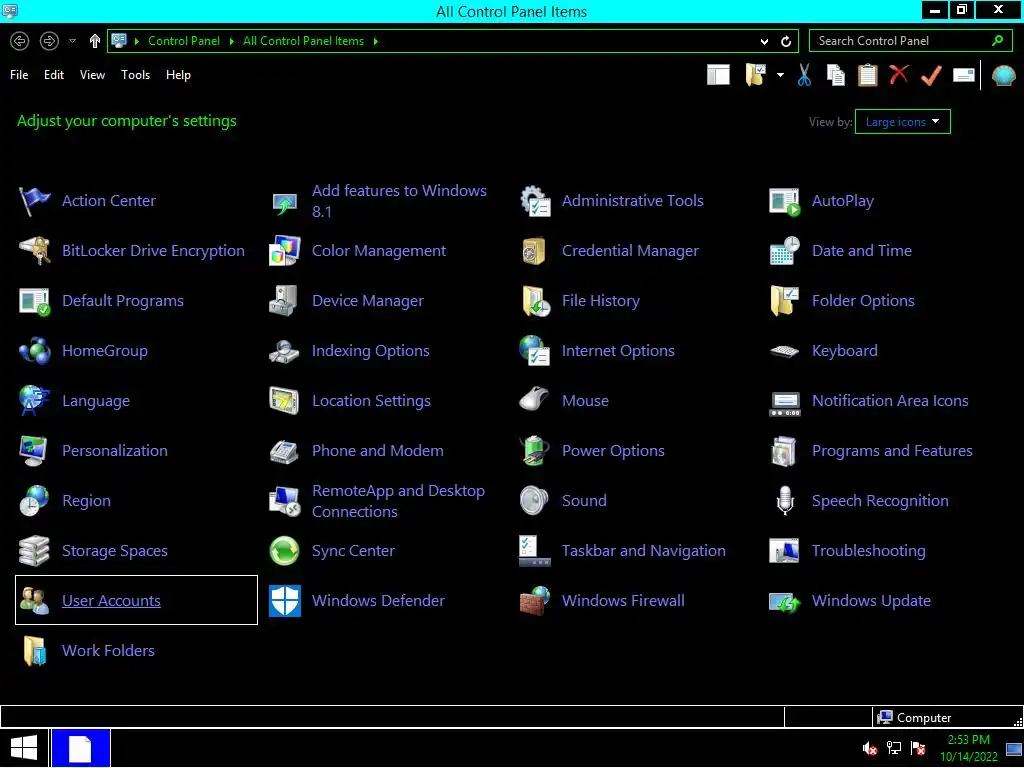
Task: Click the orange checkmark Properties icon
Action: (x=931, y=75)
